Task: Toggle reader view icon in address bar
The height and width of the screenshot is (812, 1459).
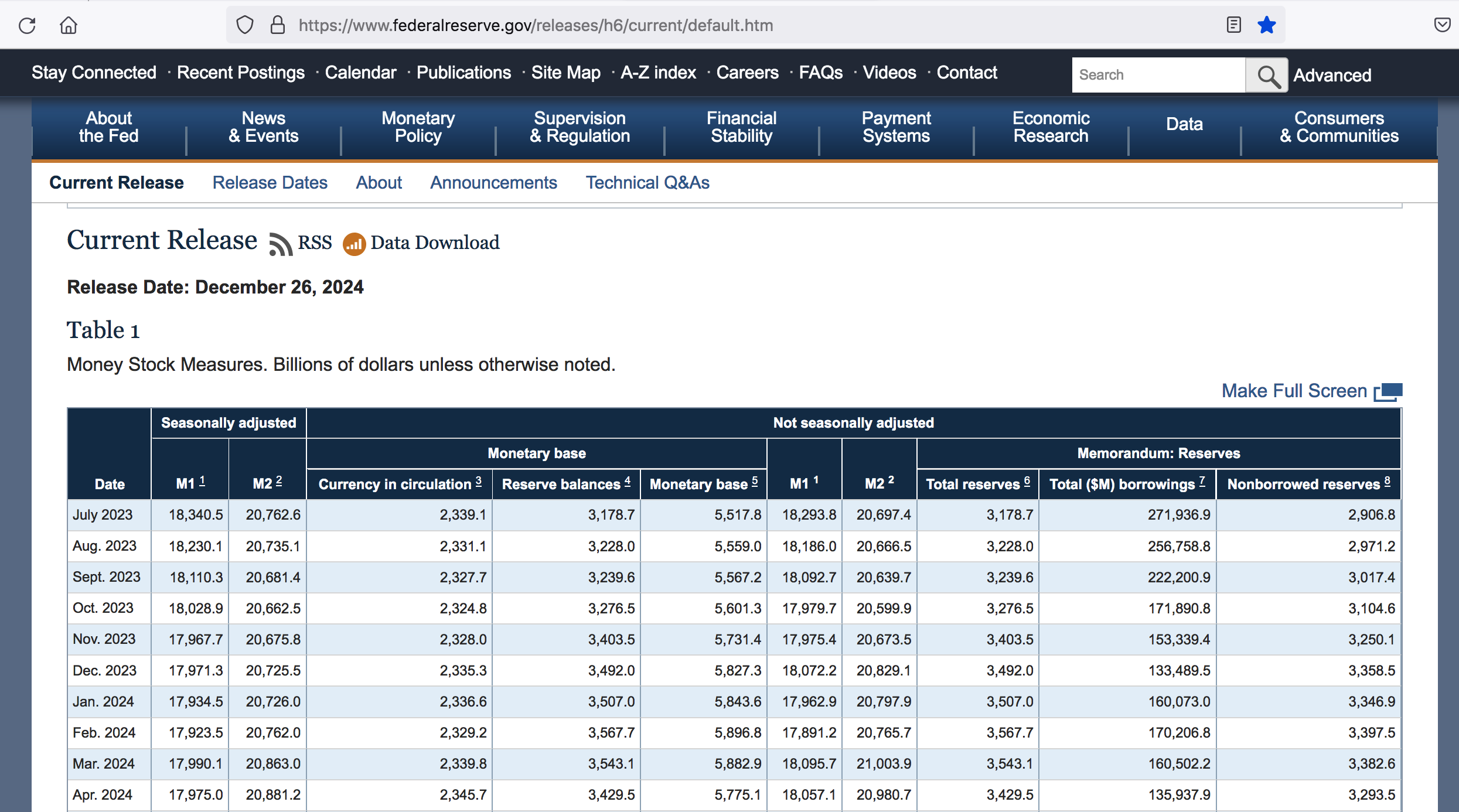Action: click(x=1233, y=25)
